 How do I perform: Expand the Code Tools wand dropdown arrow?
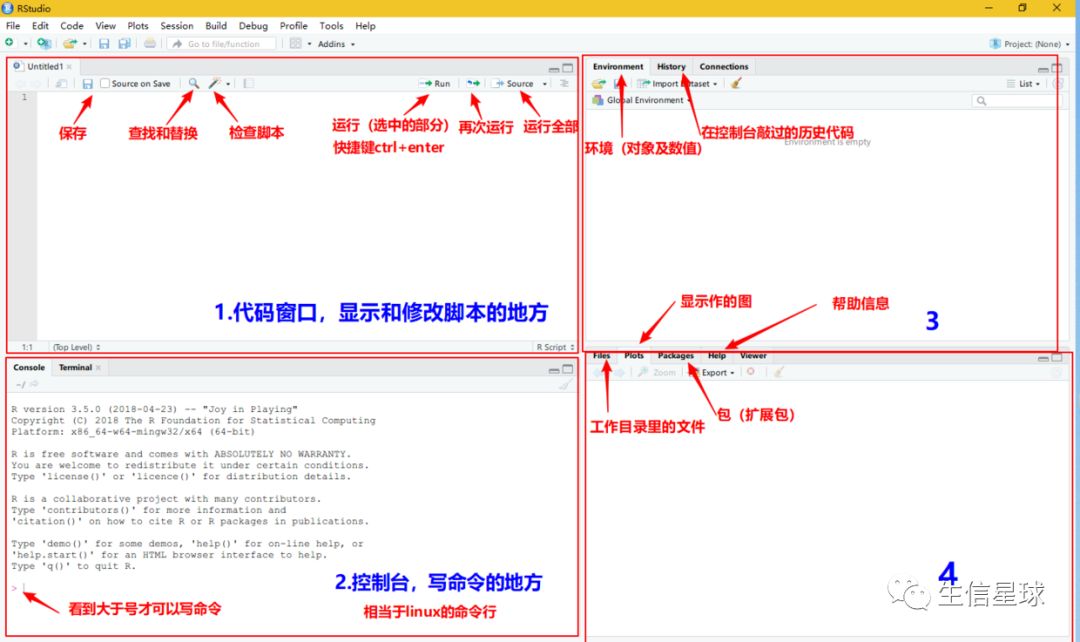click(x=228, y=84)
